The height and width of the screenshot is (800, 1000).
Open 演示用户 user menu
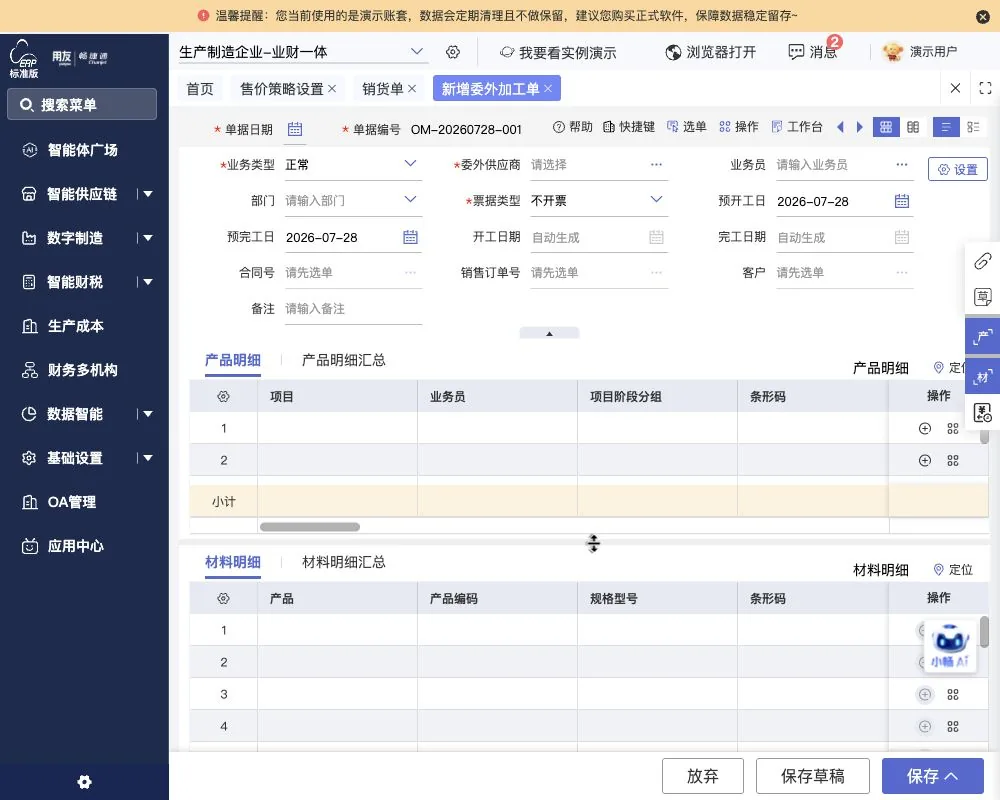tap(920, 52)
